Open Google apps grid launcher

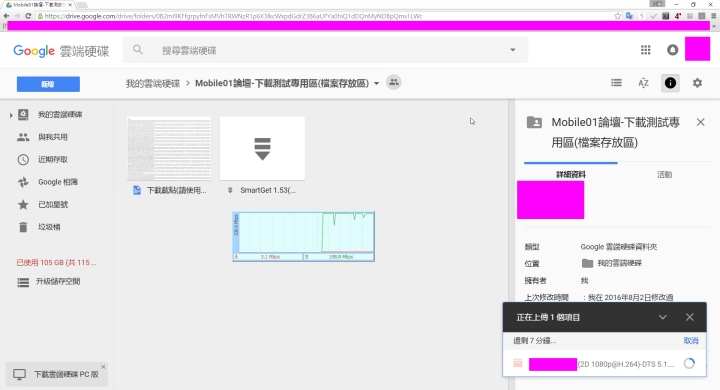tap(645, 50)
